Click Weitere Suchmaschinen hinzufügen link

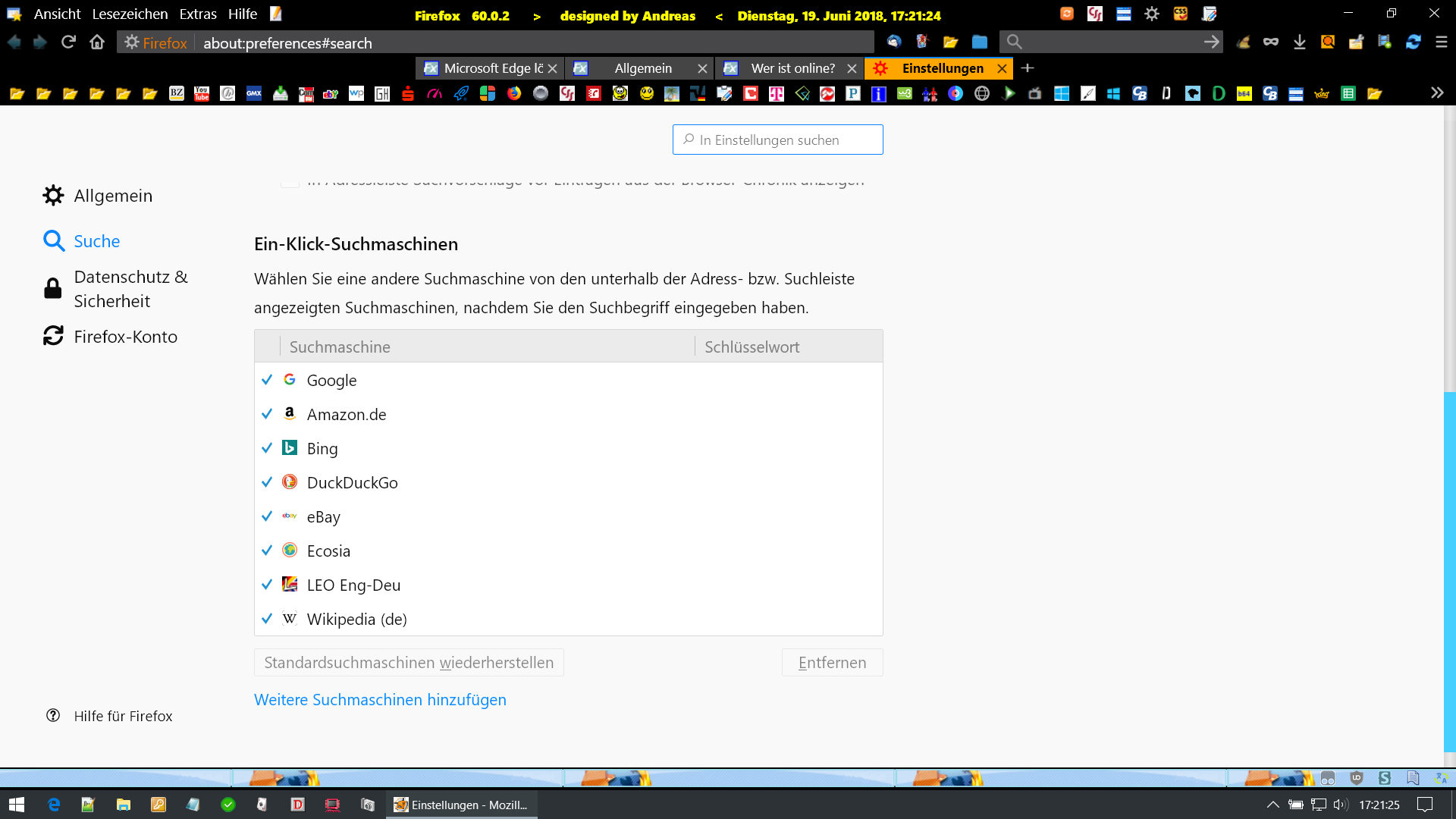coord(380,700)
